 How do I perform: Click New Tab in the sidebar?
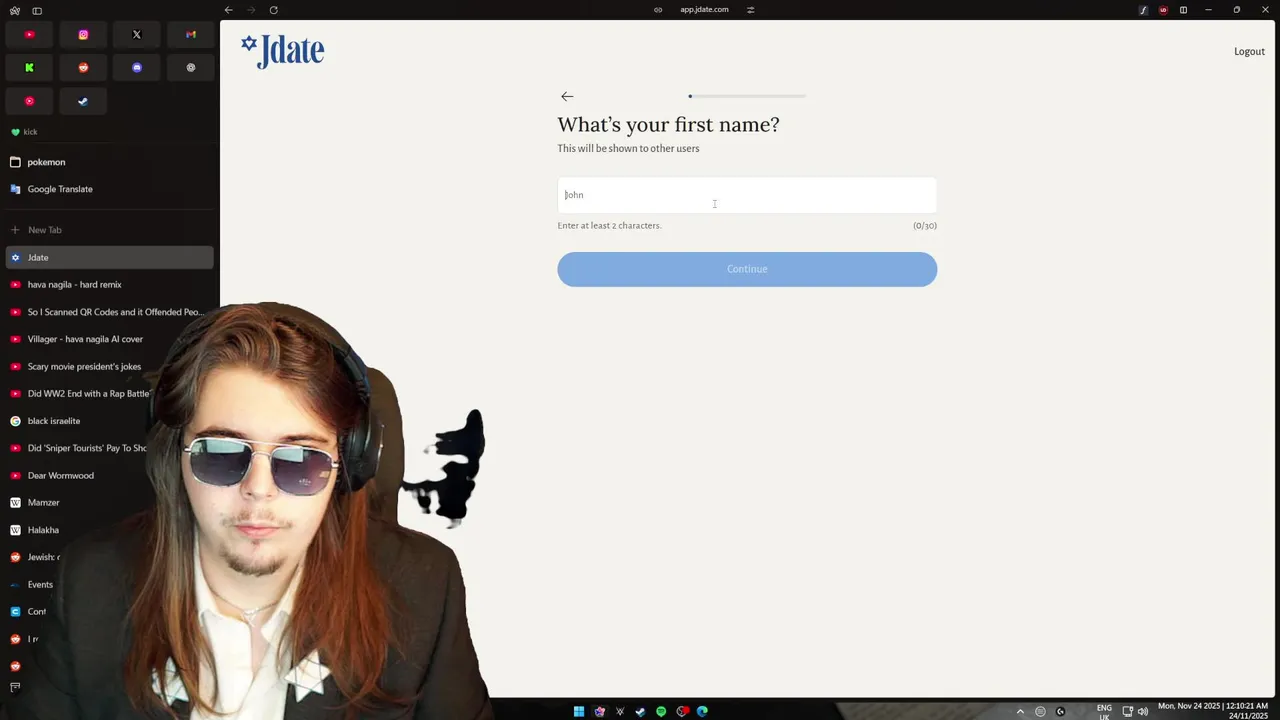(x=109, y=230)
